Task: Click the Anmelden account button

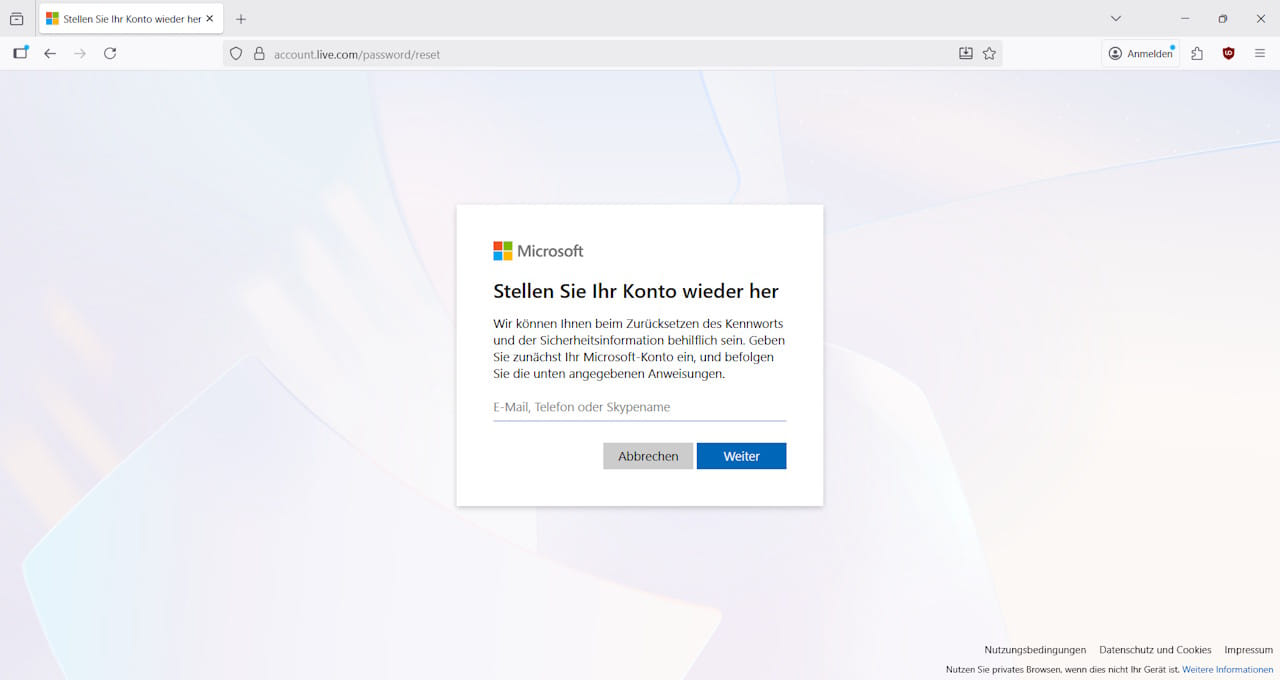Action: click(1141, 54)
